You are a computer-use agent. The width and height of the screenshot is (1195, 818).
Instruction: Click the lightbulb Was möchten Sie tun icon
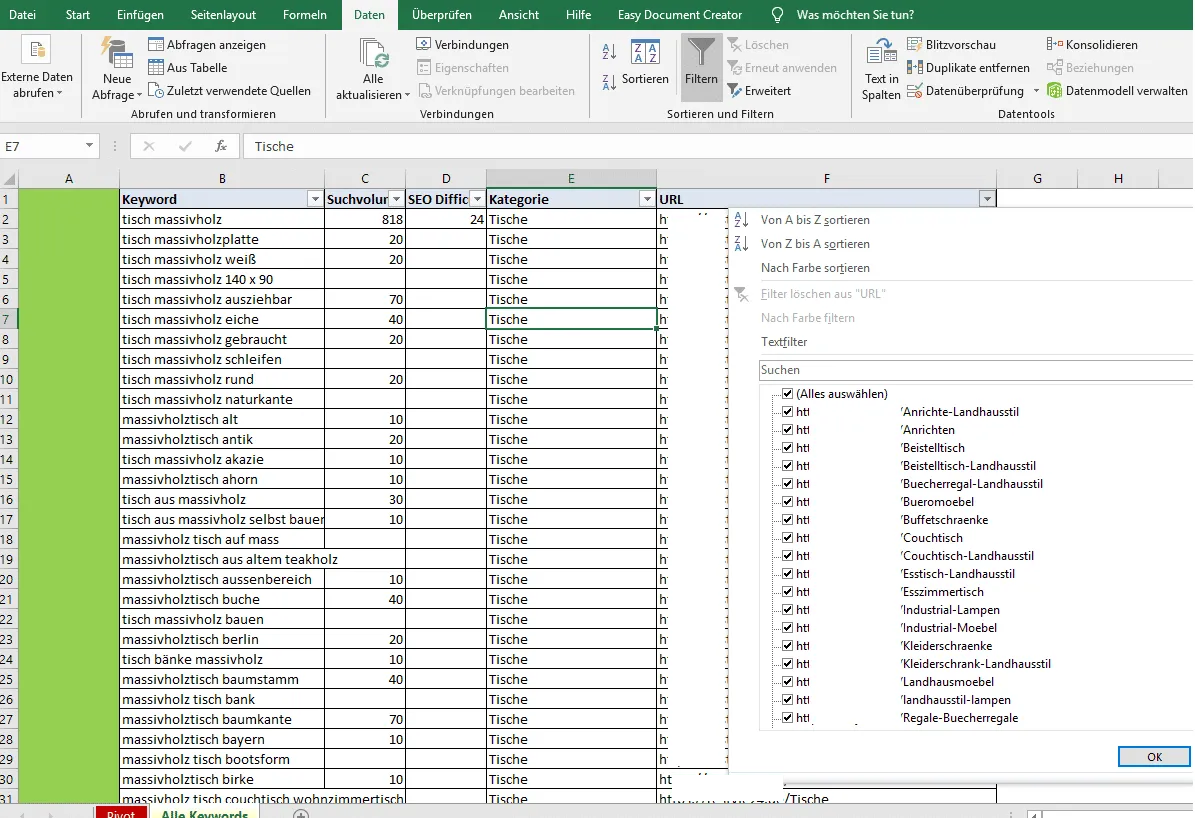(x=777, y=14)
